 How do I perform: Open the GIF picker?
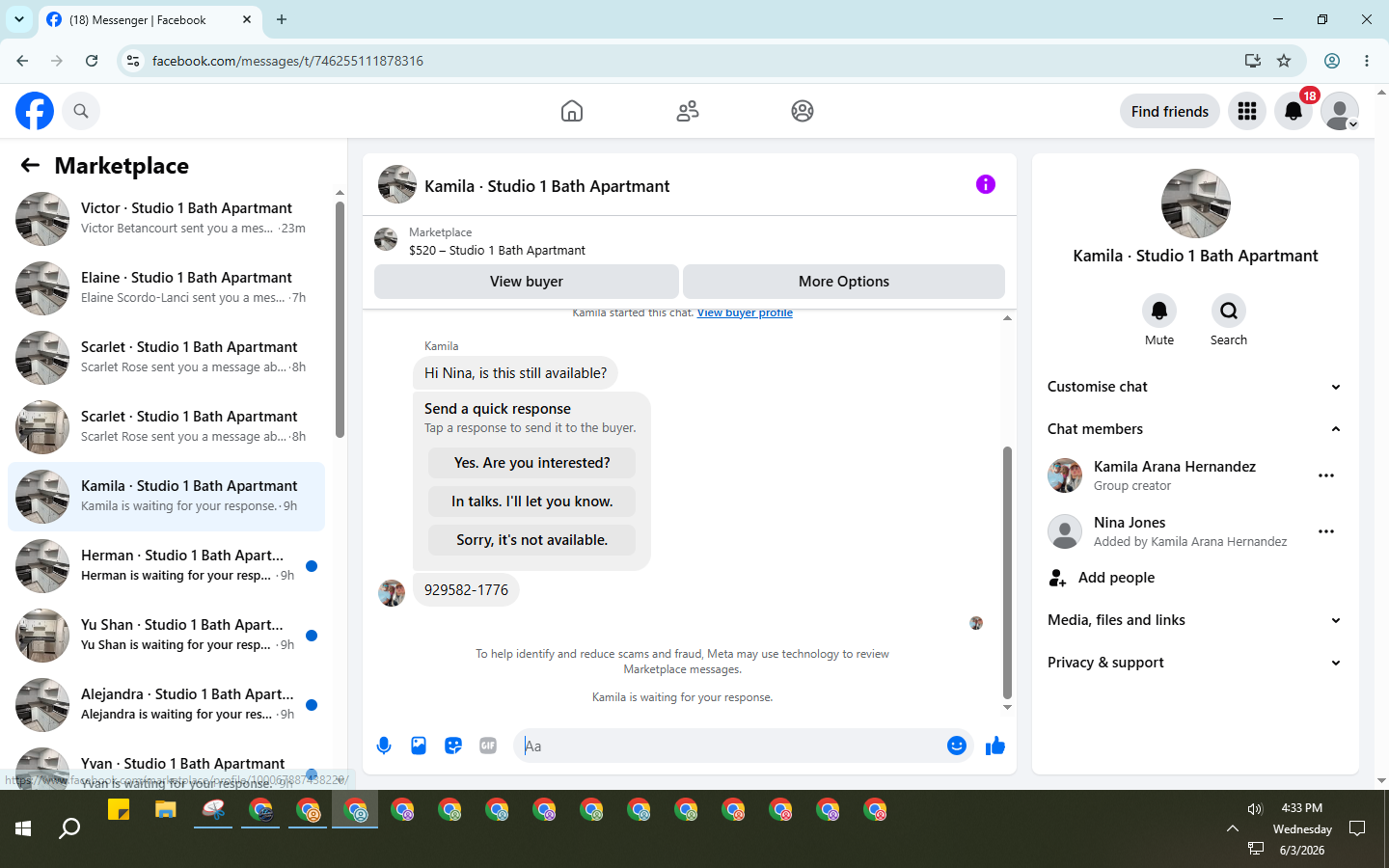click(488, 746)
